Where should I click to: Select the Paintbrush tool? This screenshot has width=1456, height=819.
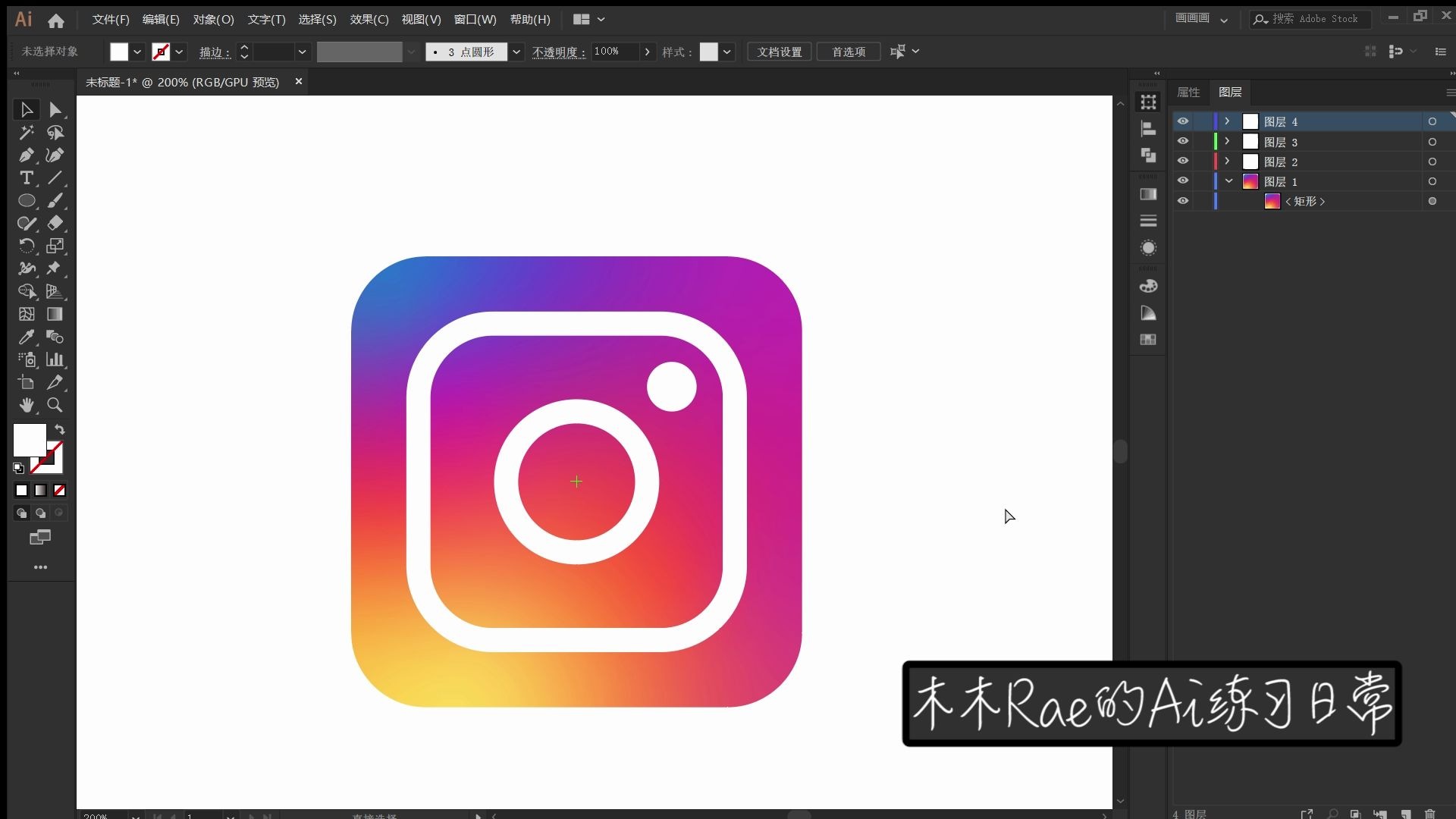pyautogui.click(x=55, y=201)
